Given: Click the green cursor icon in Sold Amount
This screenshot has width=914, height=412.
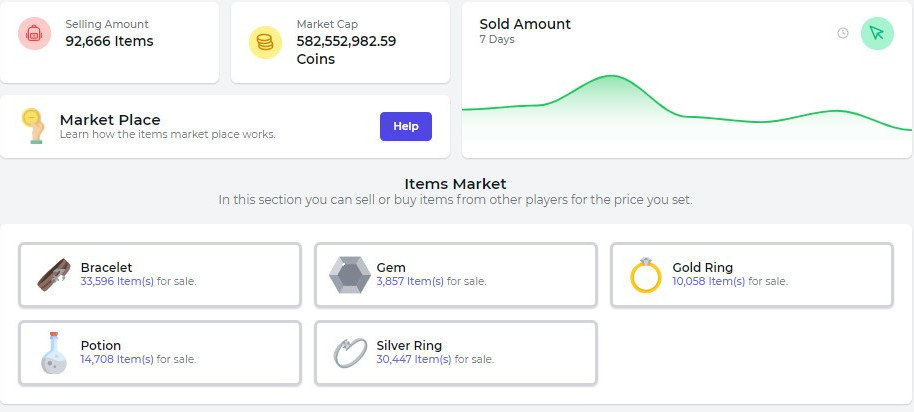Looking at the screenshot, I should point(877,33).
